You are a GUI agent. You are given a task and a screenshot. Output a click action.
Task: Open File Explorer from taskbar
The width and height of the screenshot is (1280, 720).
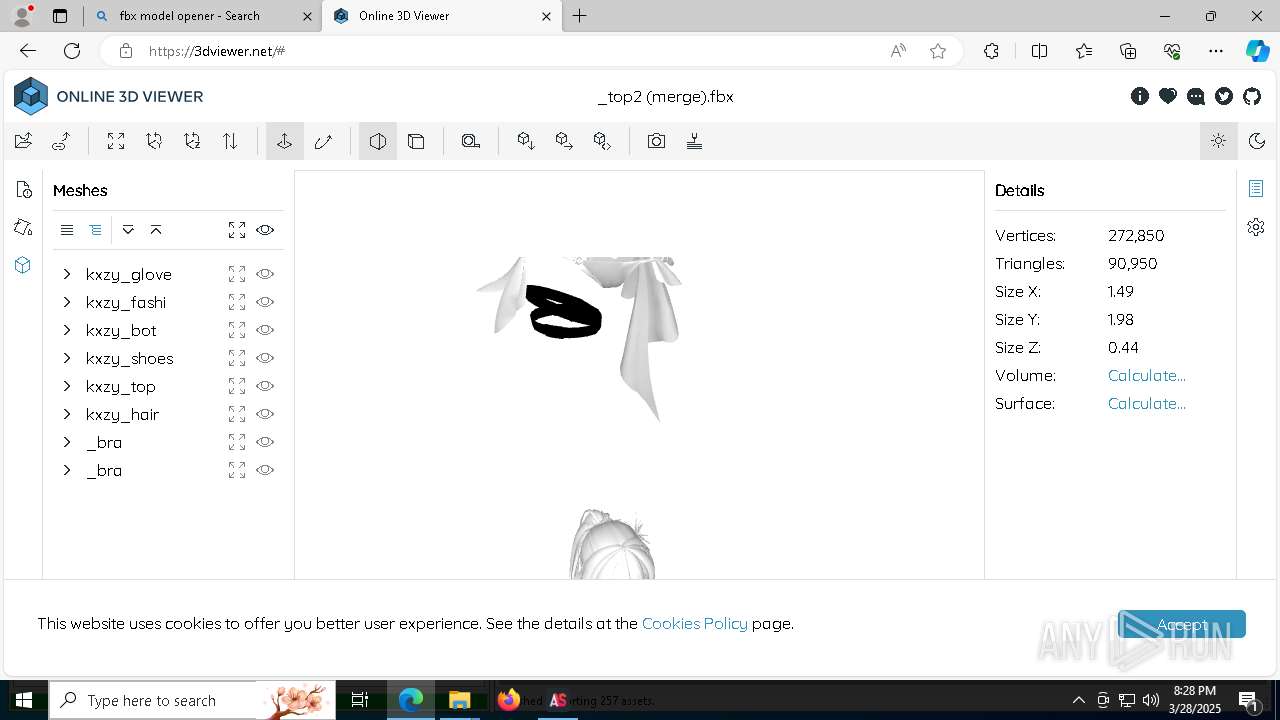click(x=459, y=700)
